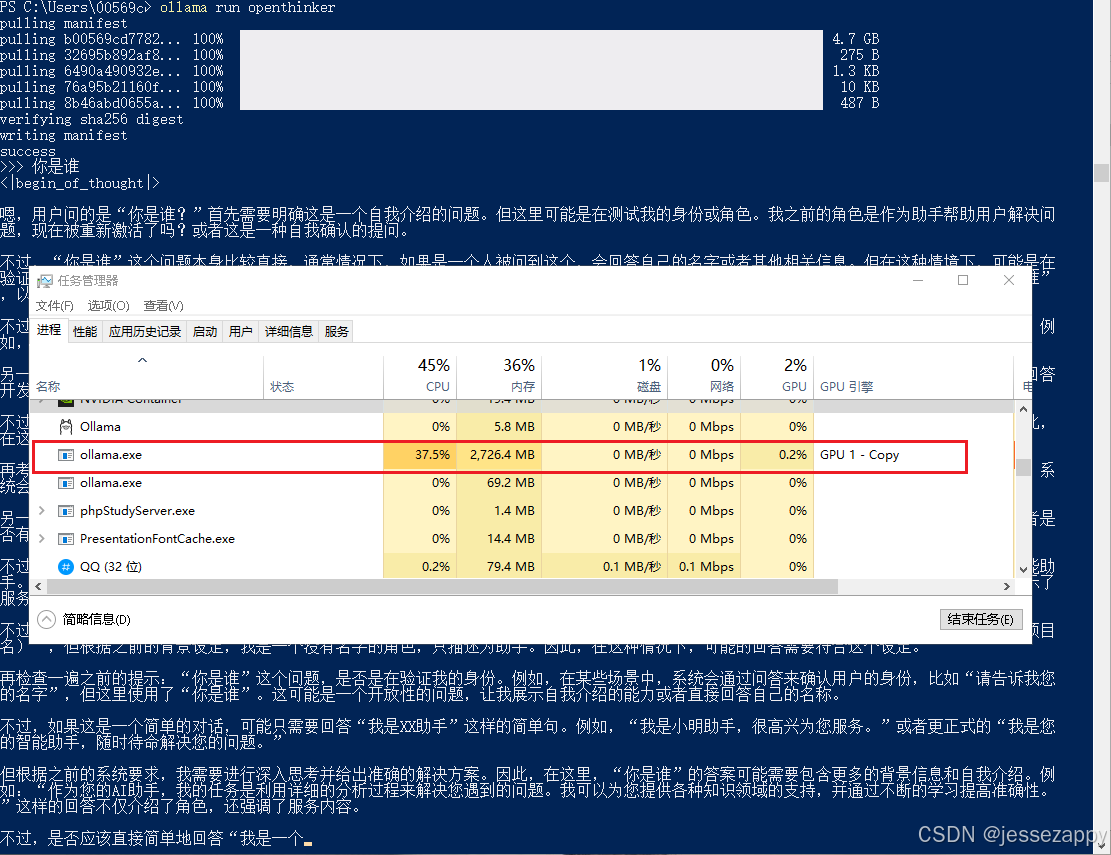This screenshot has width=1111, height=855.
Task: Click the horizontal scrollbar left arrow
Action: tap(38, 587)
